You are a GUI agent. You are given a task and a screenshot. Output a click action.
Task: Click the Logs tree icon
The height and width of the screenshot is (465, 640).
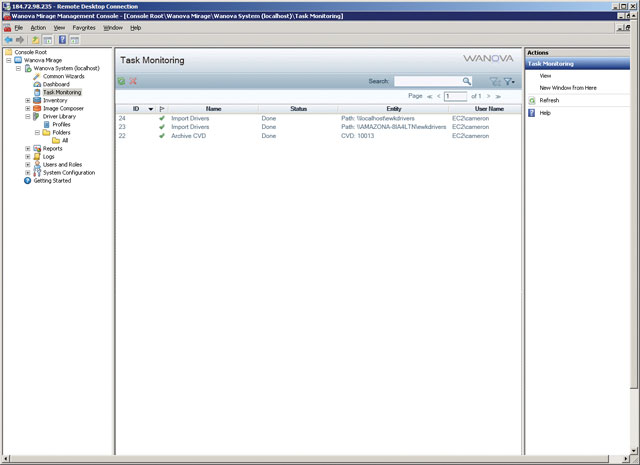point(37,157)
